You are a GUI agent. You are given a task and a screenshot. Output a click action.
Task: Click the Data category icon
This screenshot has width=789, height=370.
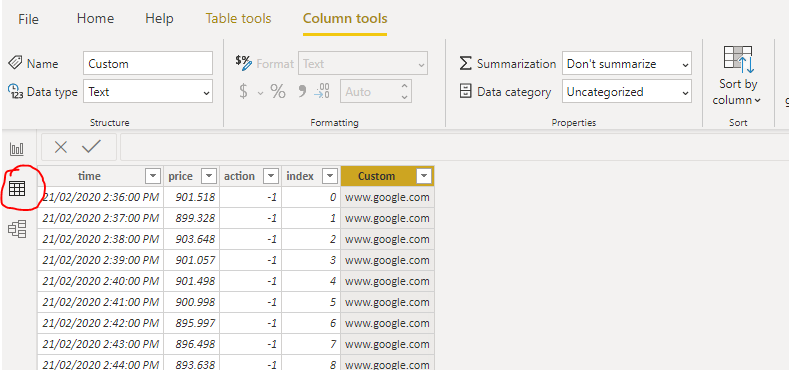(466, 92)
